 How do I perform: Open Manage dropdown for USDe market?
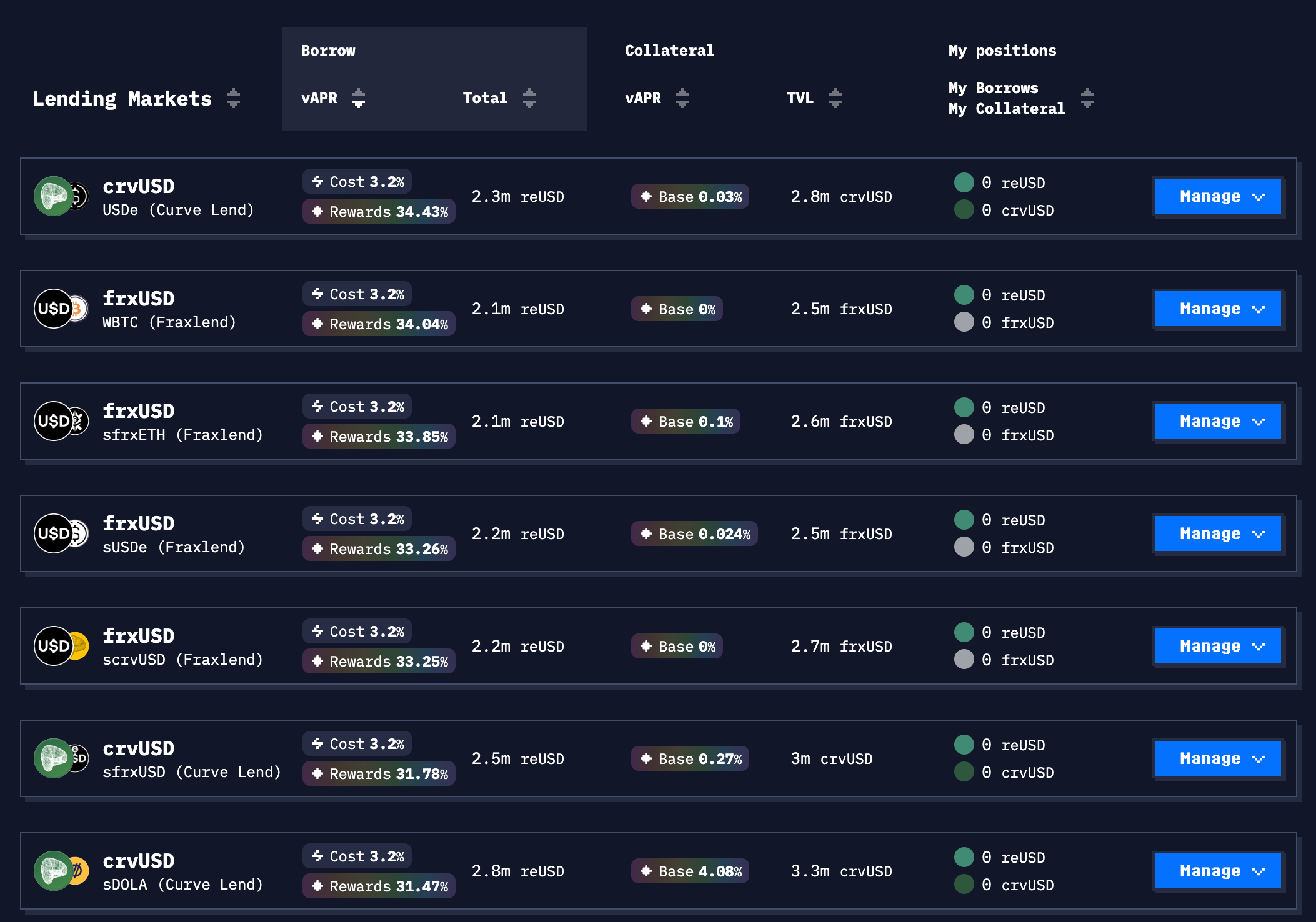(1218, 196)
